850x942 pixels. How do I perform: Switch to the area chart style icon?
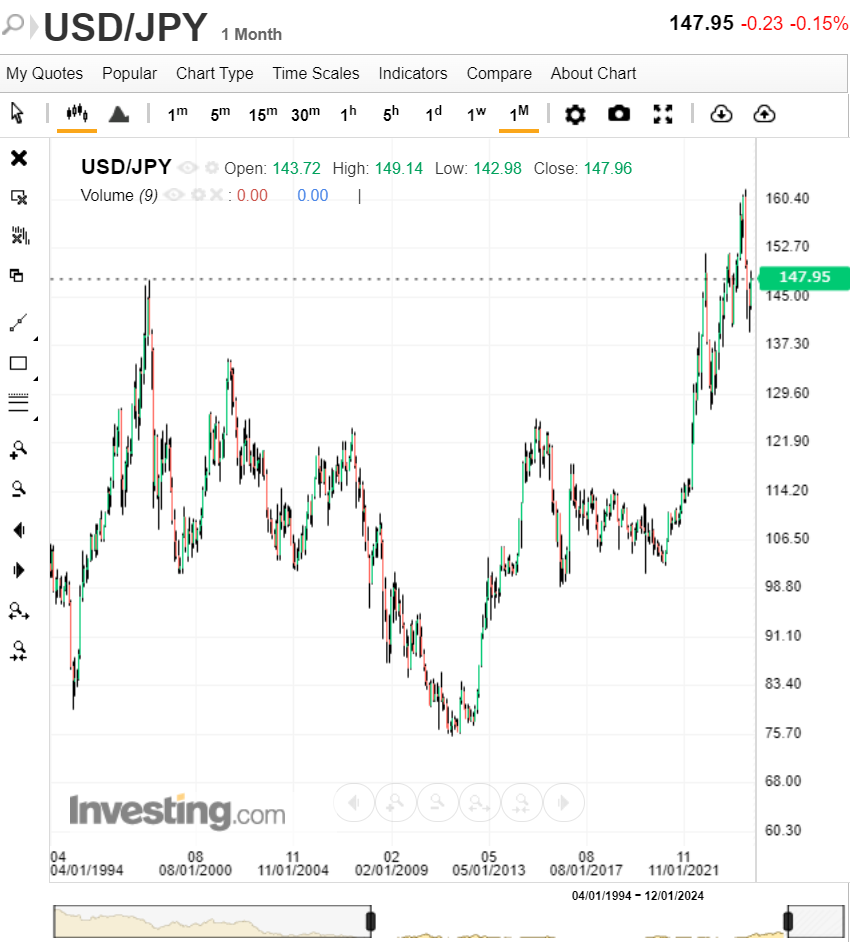point(119,114)
